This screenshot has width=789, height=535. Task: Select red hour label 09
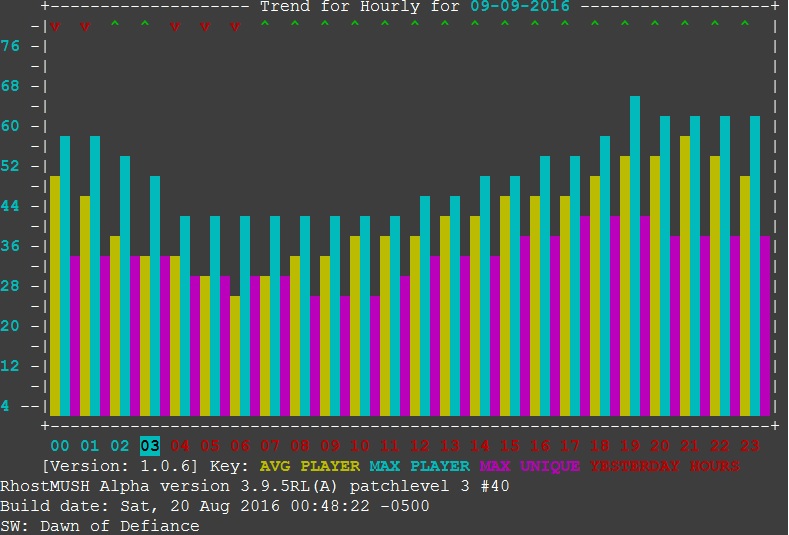point(330,446)
